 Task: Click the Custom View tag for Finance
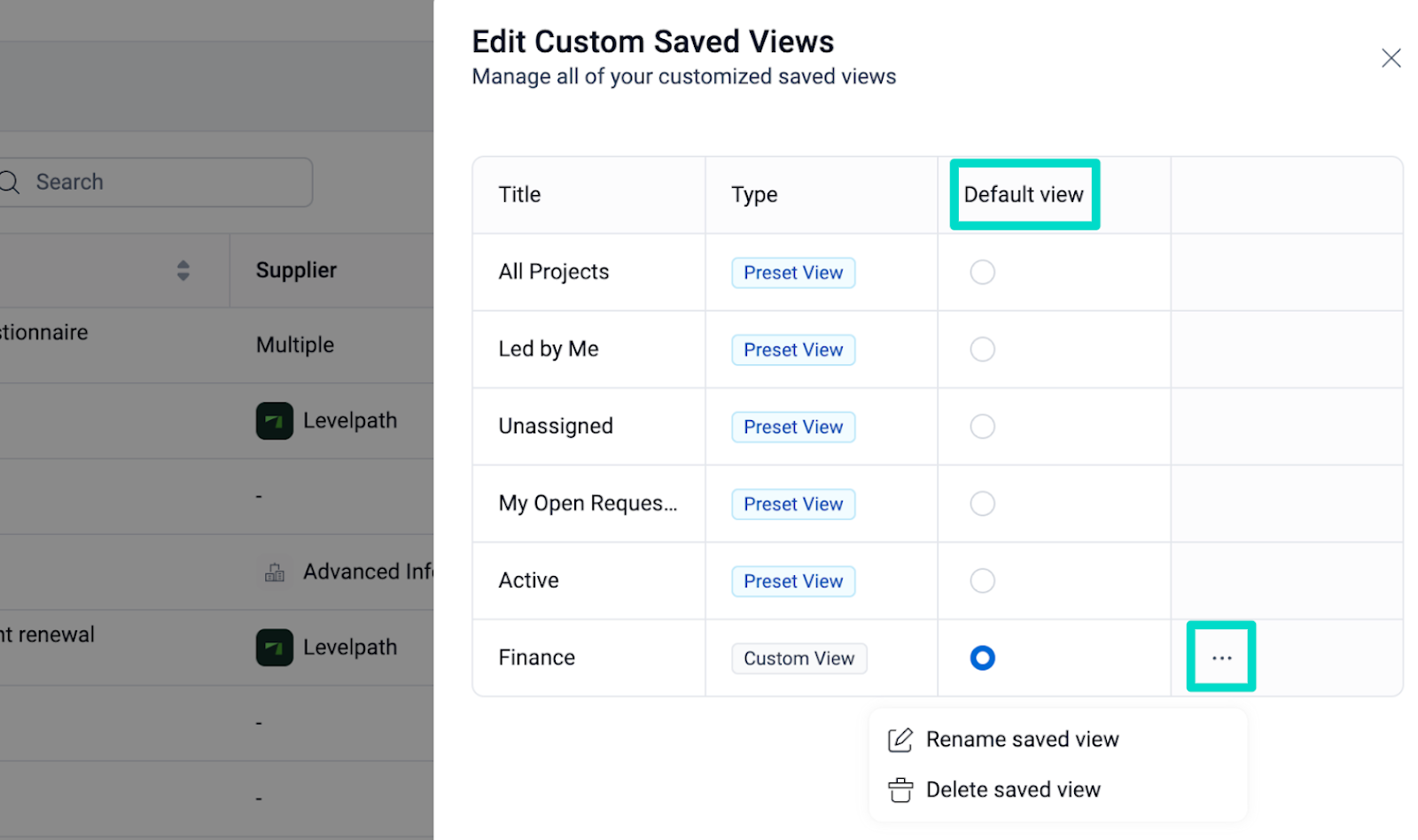799,658
